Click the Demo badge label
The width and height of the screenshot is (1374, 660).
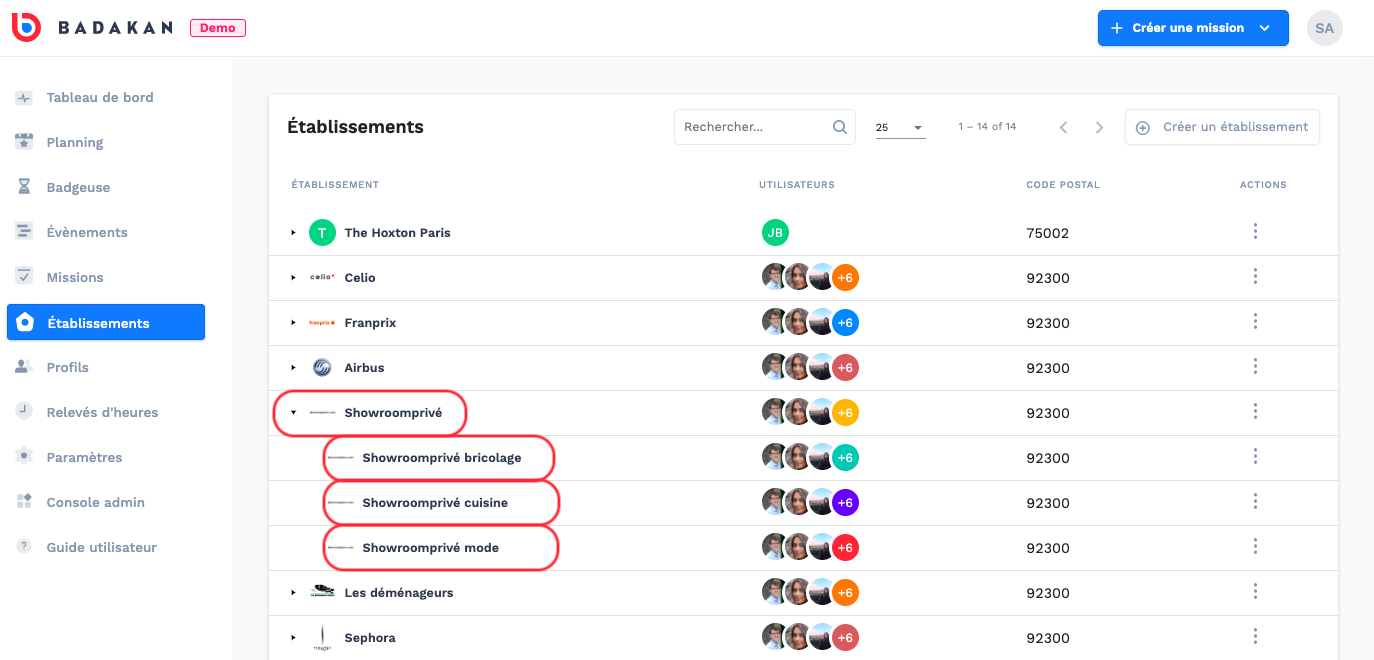click(218, 28)
